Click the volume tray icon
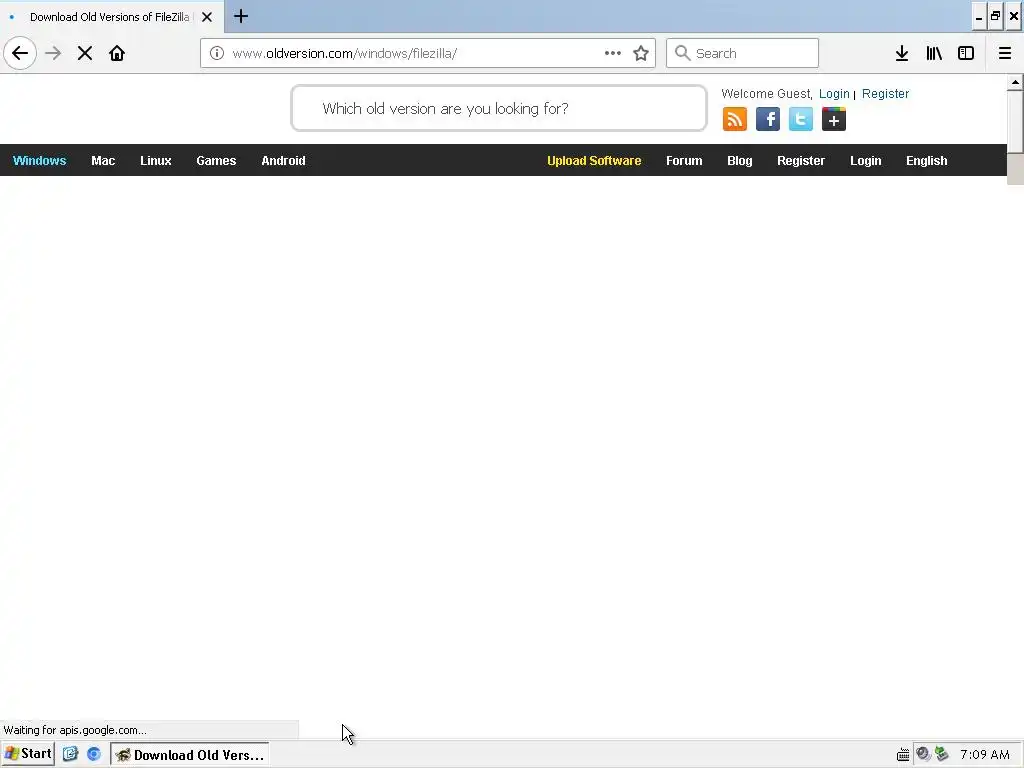This screenshot has width=1024, height=768. point(923,754)
